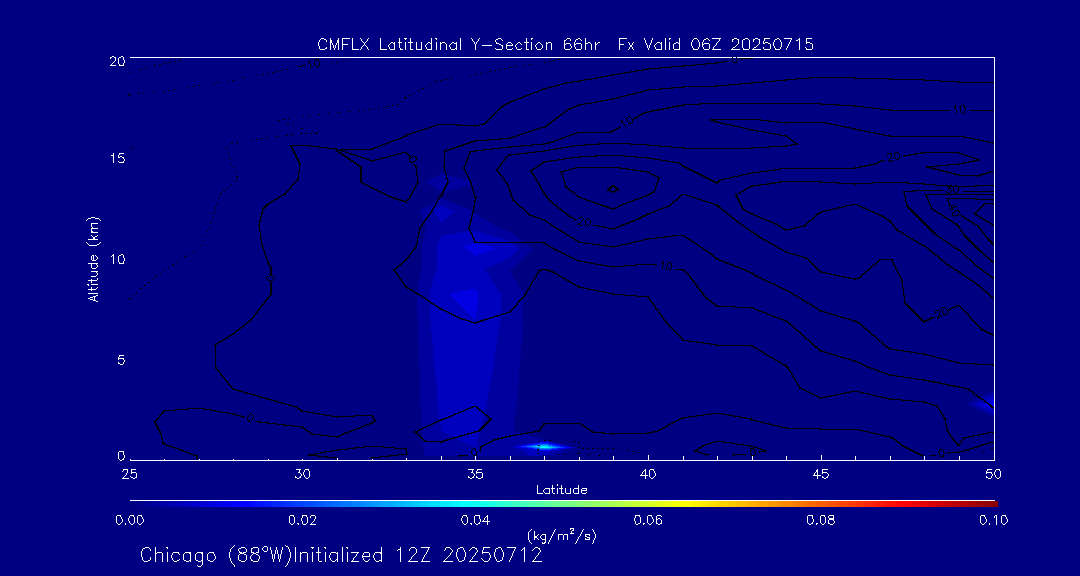Click the Chicago (88°W) Initialized 12Z footer text
Image resolution: width=1080 pixels, height=576 pixels.
click(x=341, y=555)
